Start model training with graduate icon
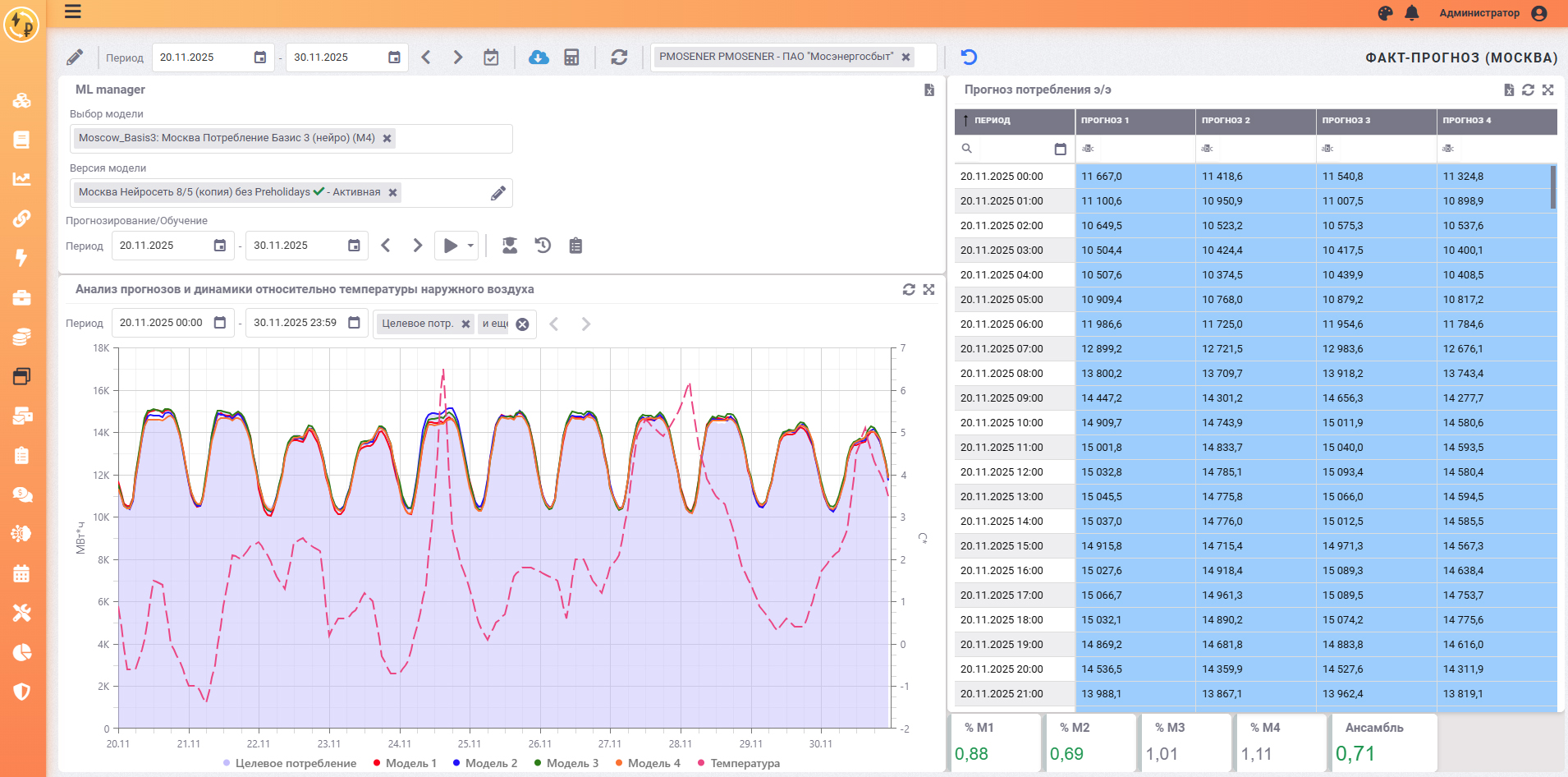The image size is (1568, 777). tap(510, 245)
